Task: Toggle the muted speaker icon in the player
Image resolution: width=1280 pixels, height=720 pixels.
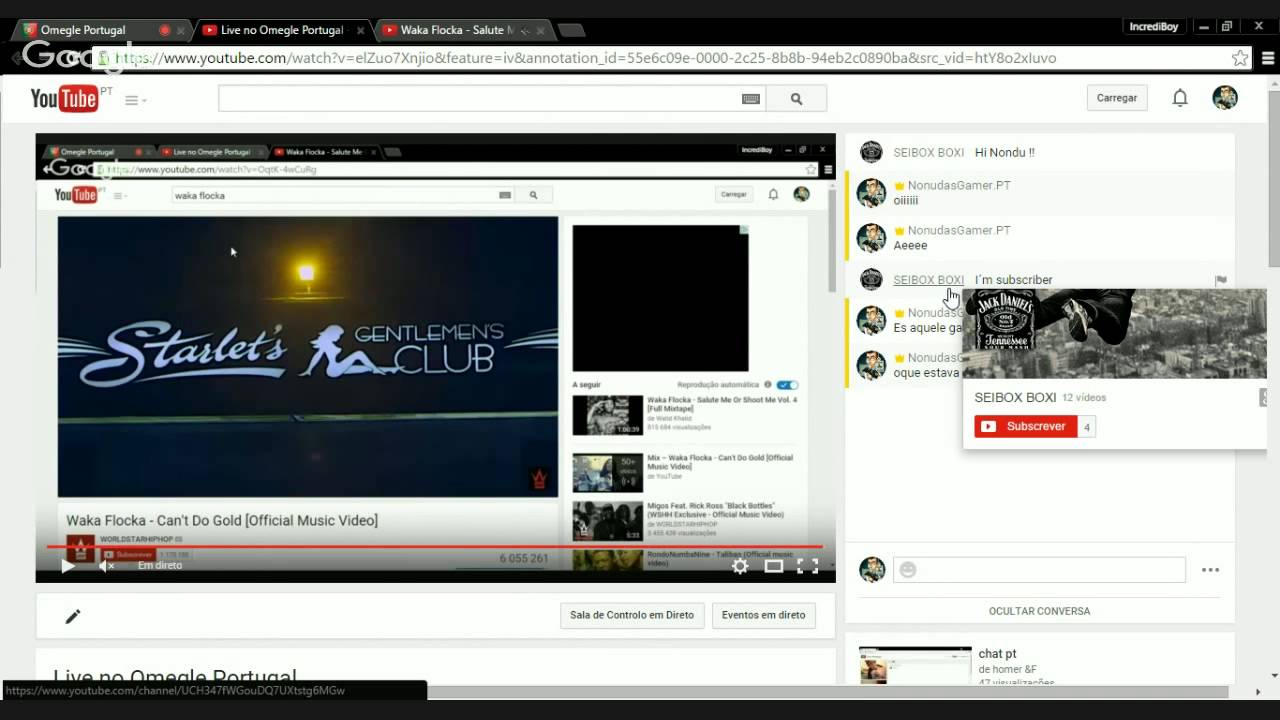Action: click(x=106, y=566)
